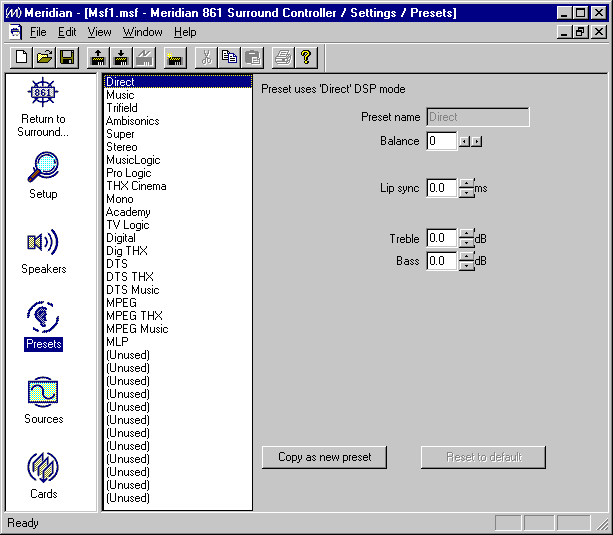Viewport: 613px width, 535px height.
Task: Open the Setup sidebar page
Action: 43,176
